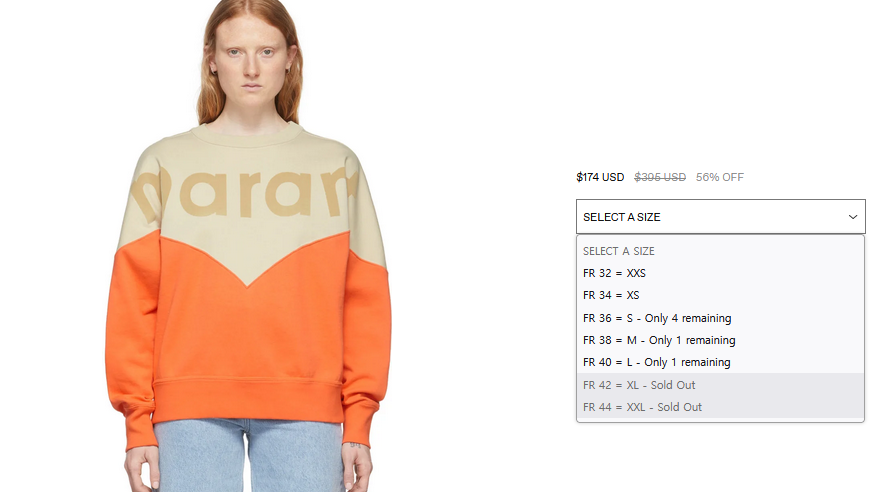Click the $174 USD sale price
The width and height of the screenshot is (875, 492).
coord(600,177)
